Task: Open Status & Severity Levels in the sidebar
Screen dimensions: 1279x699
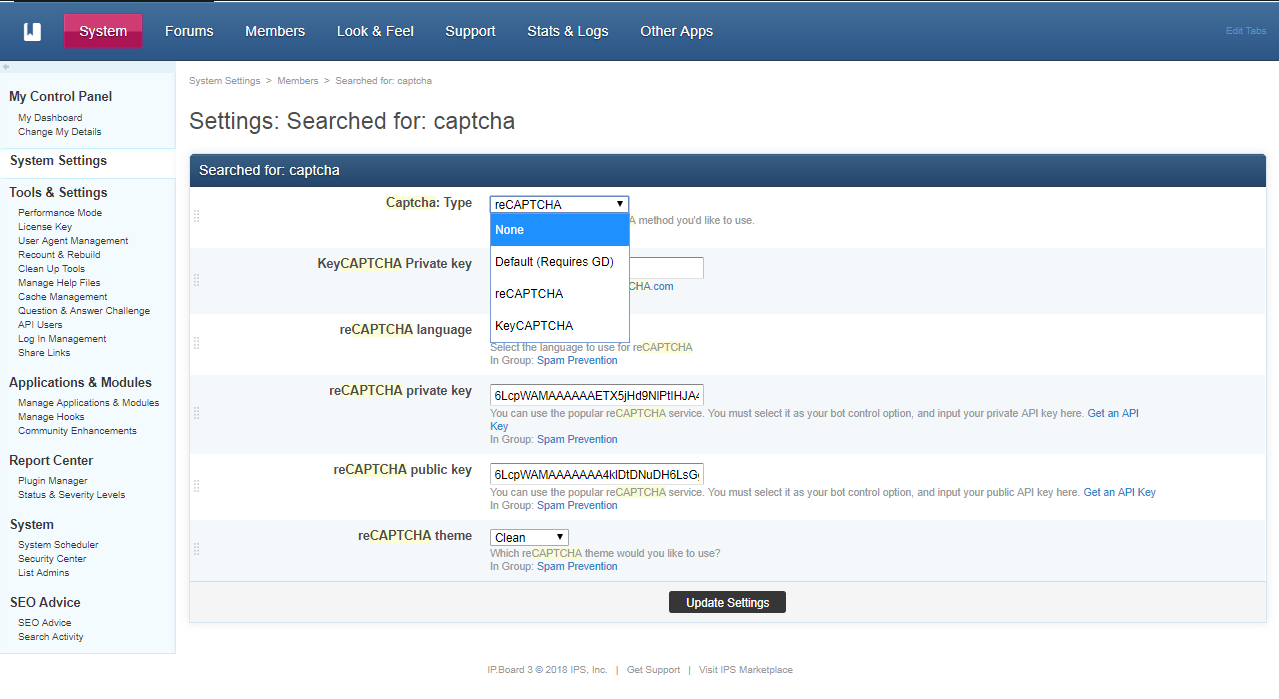Action: click(x=72, y=495)
